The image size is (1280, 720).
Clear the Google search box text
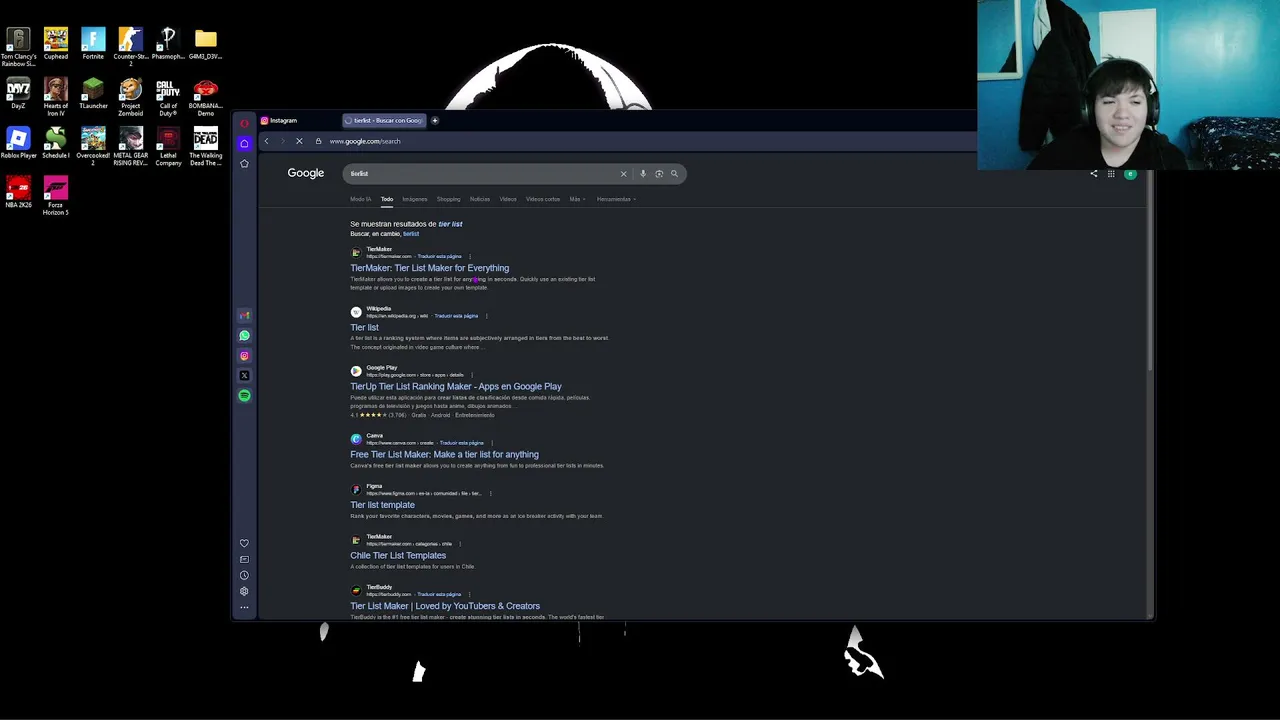click(623, 174)
